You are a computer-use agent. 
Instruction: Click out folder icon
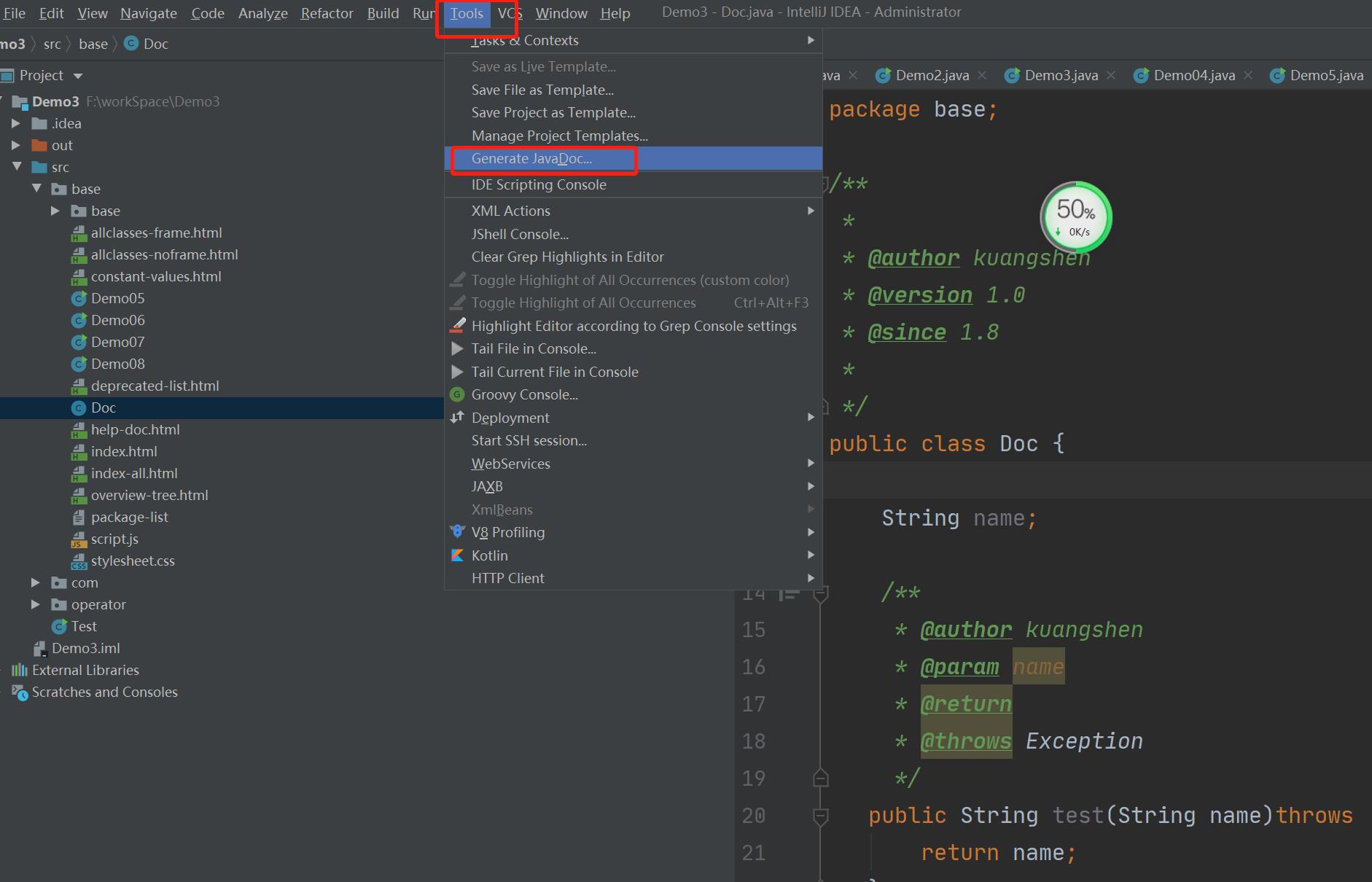pos(39,145)
